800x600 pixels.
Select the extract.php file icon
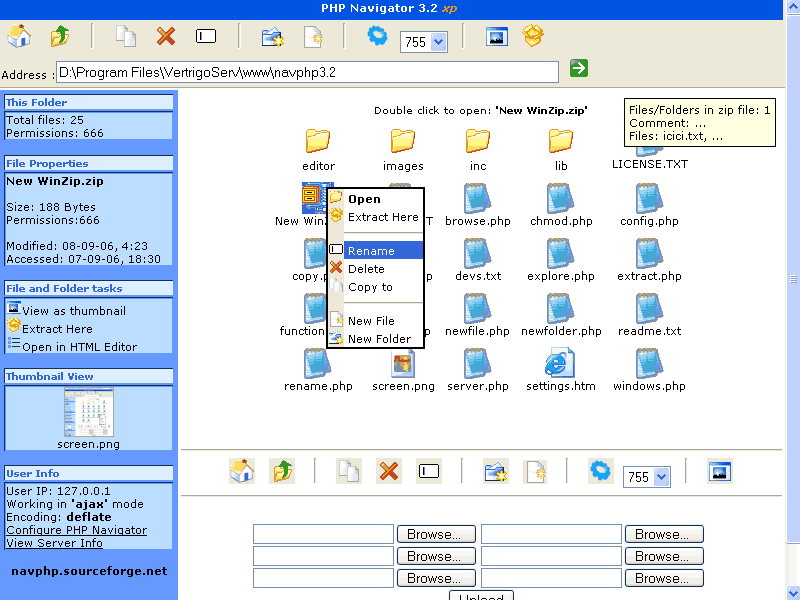[649, 253]
